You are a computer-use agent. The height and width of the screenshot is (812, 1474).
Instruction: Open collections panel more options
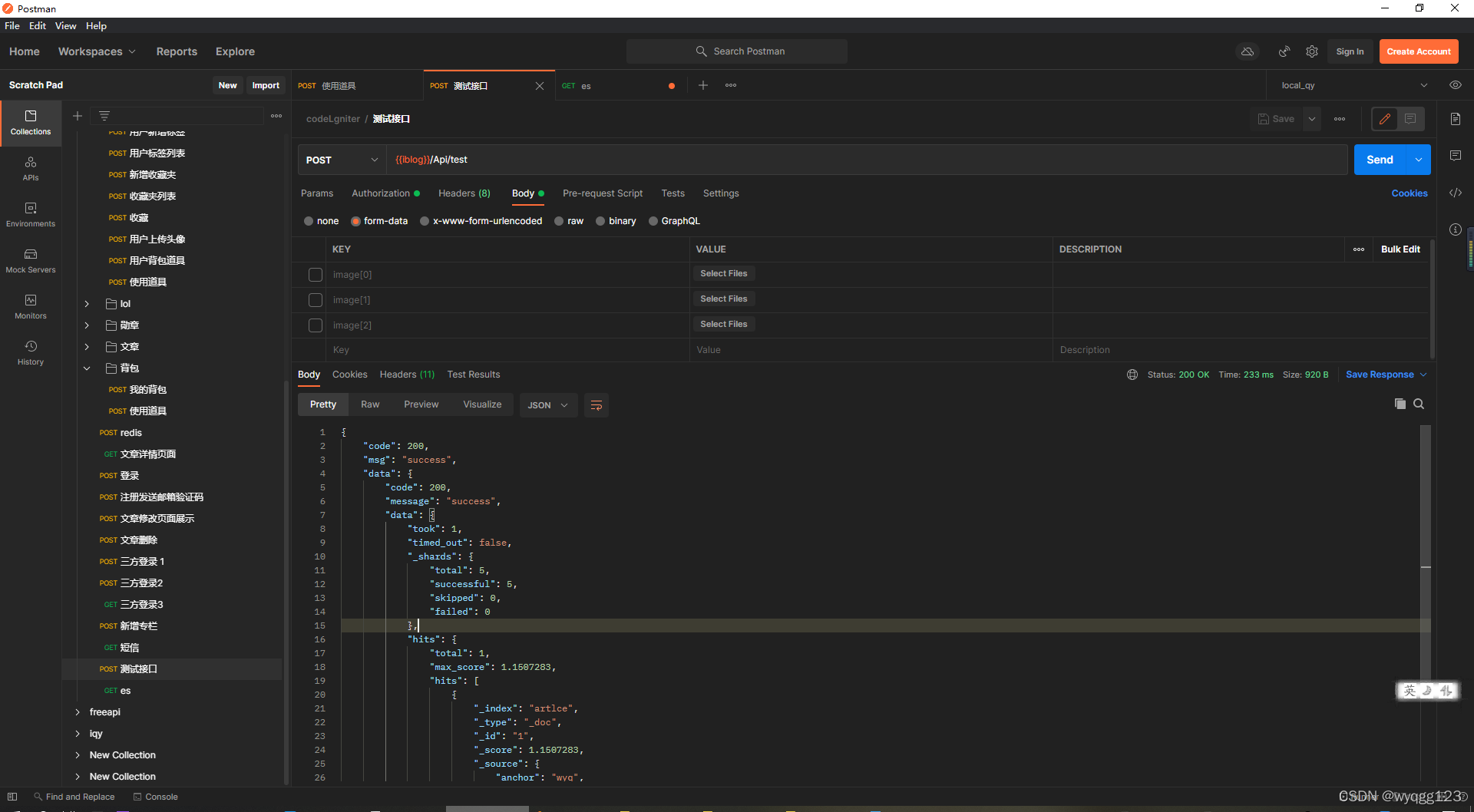point(276,116)
